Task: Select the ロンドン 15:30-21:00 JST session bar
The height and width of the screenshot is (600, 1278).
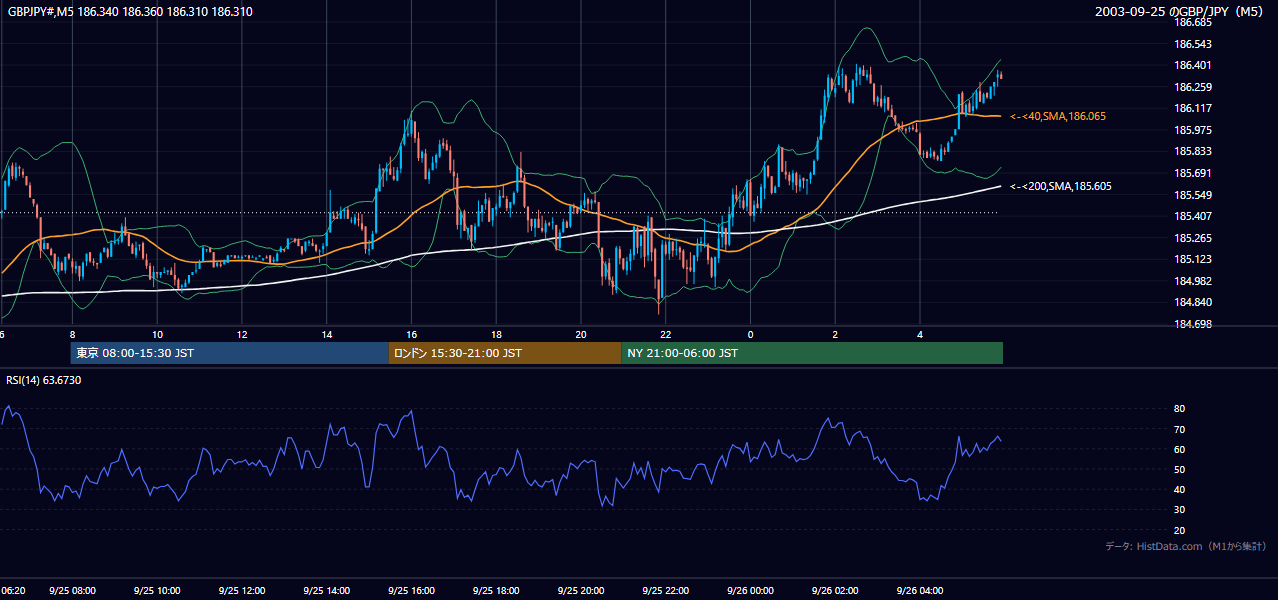Action: 505,353
